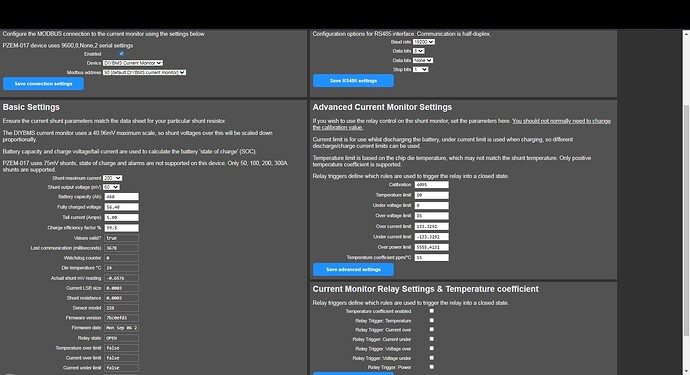Click the Tail current (Amps) field
Image resolution: width=690 pixels, height=375 pixels.
(x=121, y=217)
